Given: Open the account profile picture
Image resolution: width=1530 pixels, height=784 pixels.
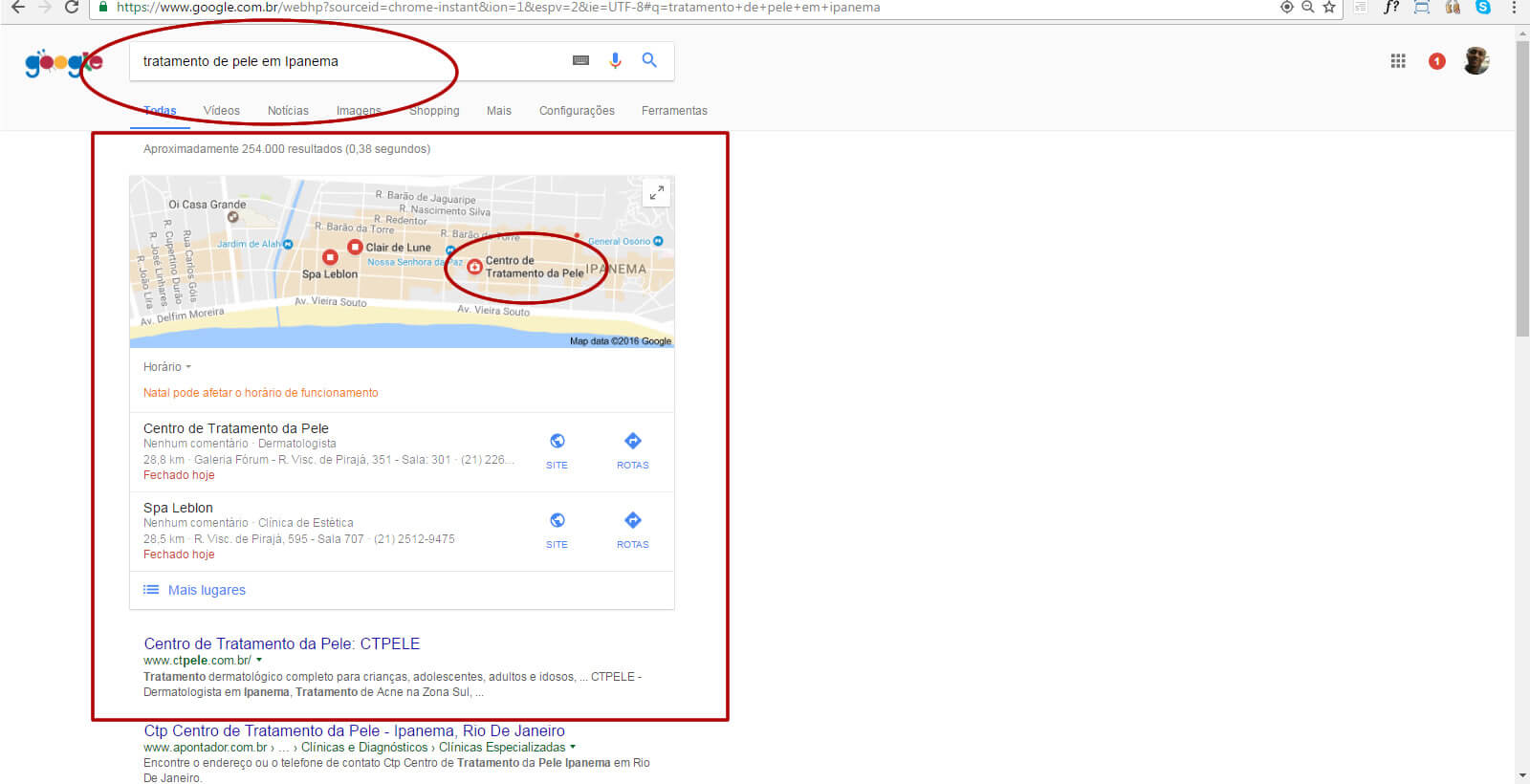Looking at the screenshot, I should (1476, 60).
